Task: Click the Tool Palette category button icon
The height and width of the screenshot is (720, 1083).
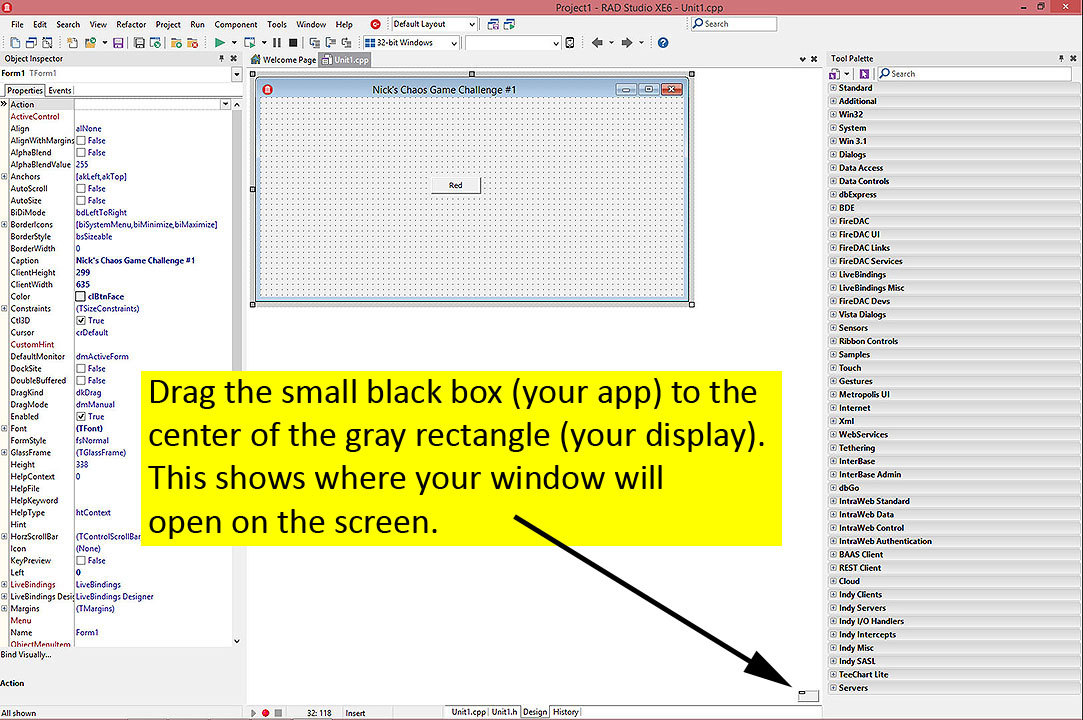Action: tap(835, 74)
